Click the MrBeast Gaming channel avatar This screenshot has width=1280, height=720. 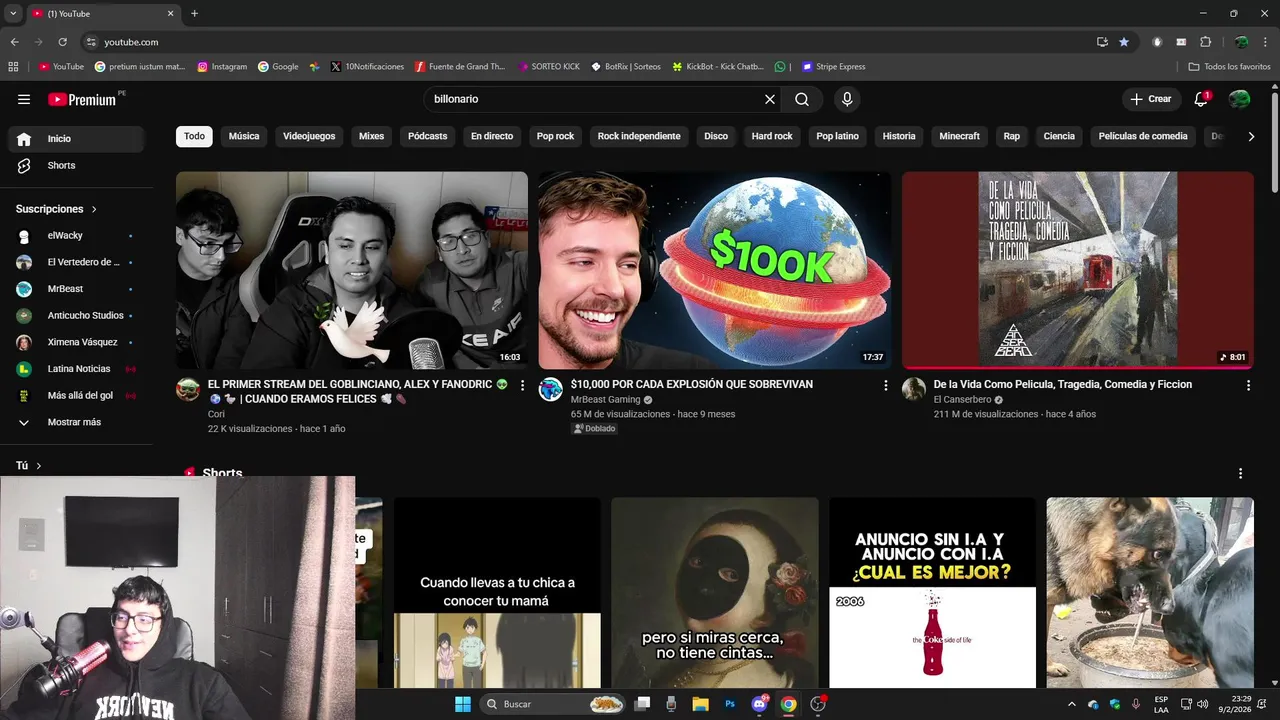(x=551, y=390)
